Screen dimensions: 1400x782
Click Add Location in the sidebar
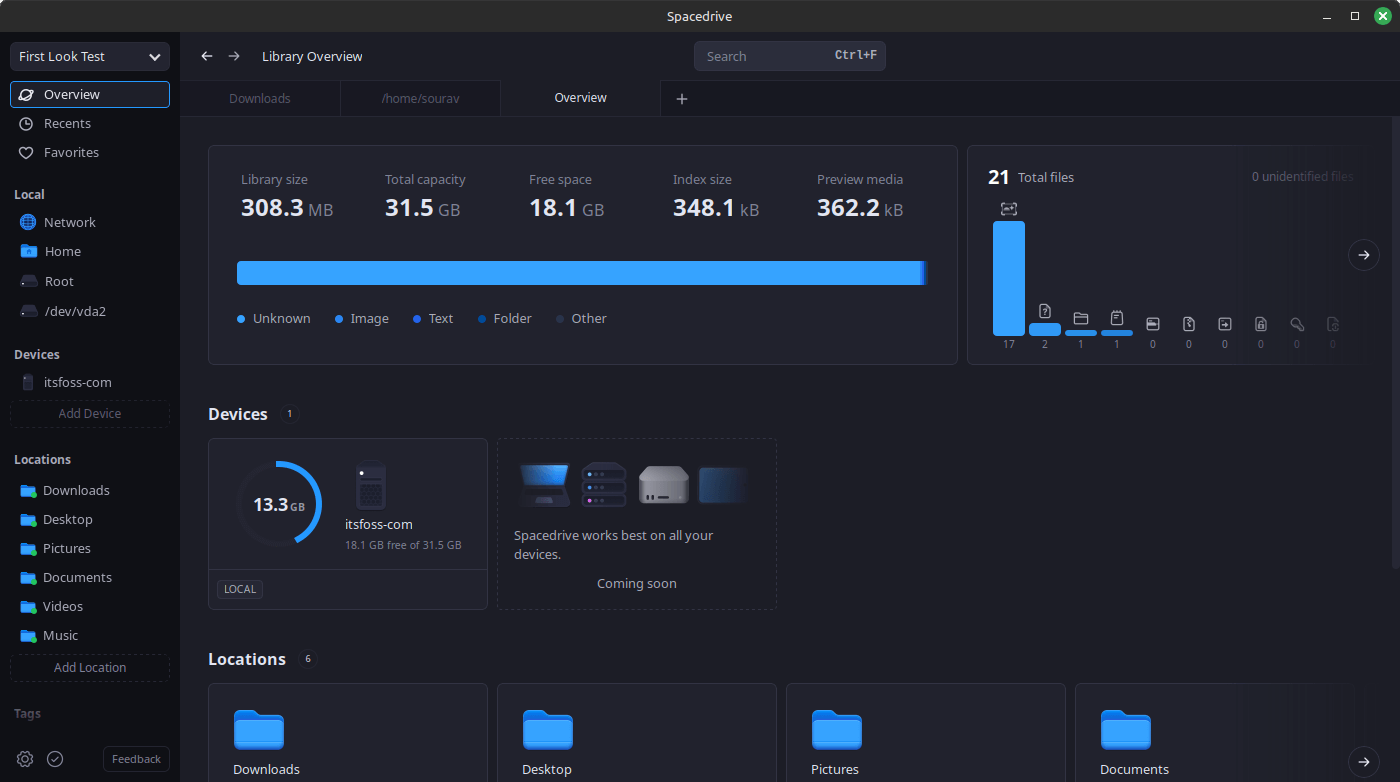[x=89, y=667]
